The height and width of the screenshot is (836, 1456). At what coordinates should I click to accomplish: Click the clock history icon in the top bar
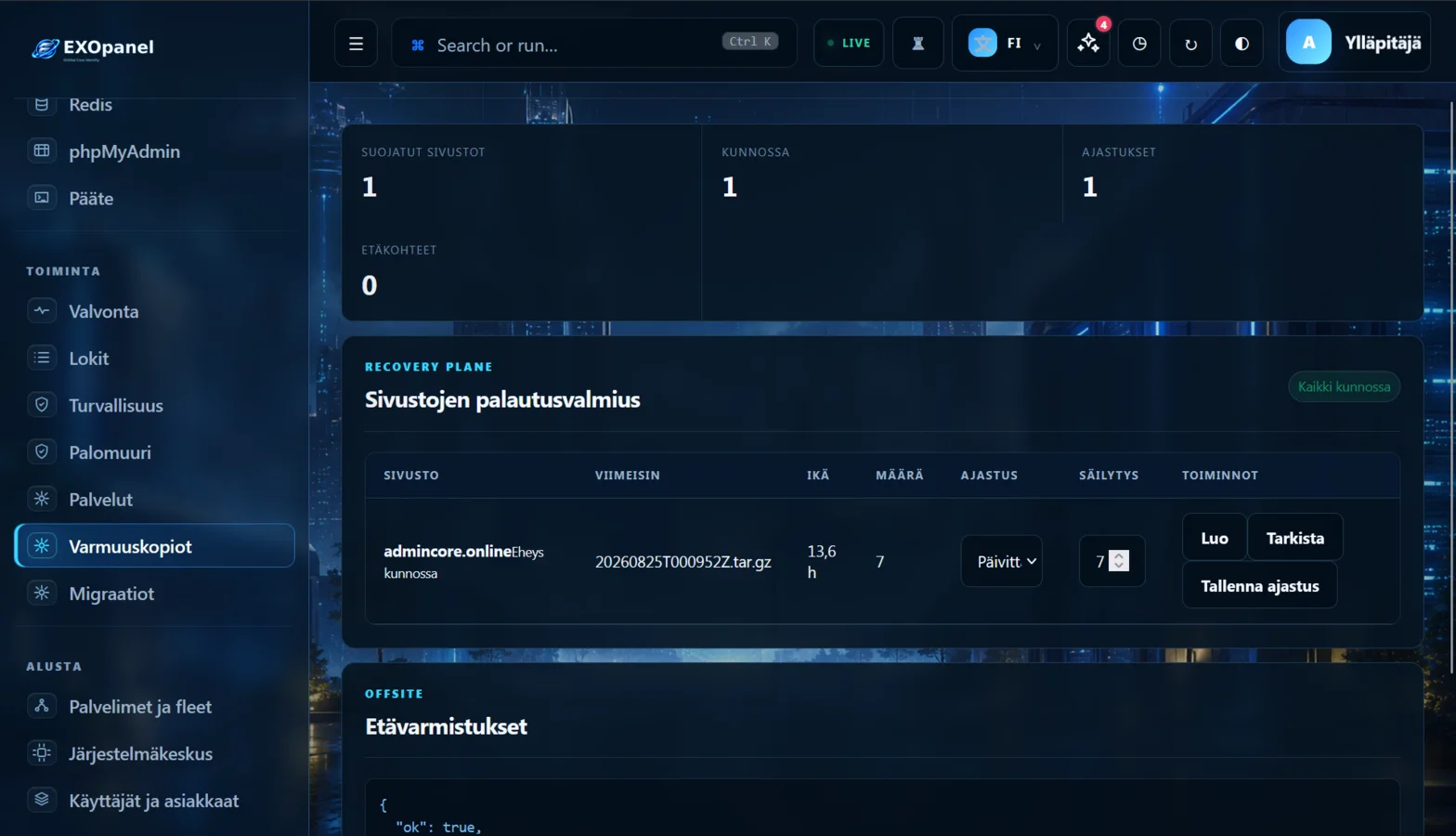[x=1139, y=44]
